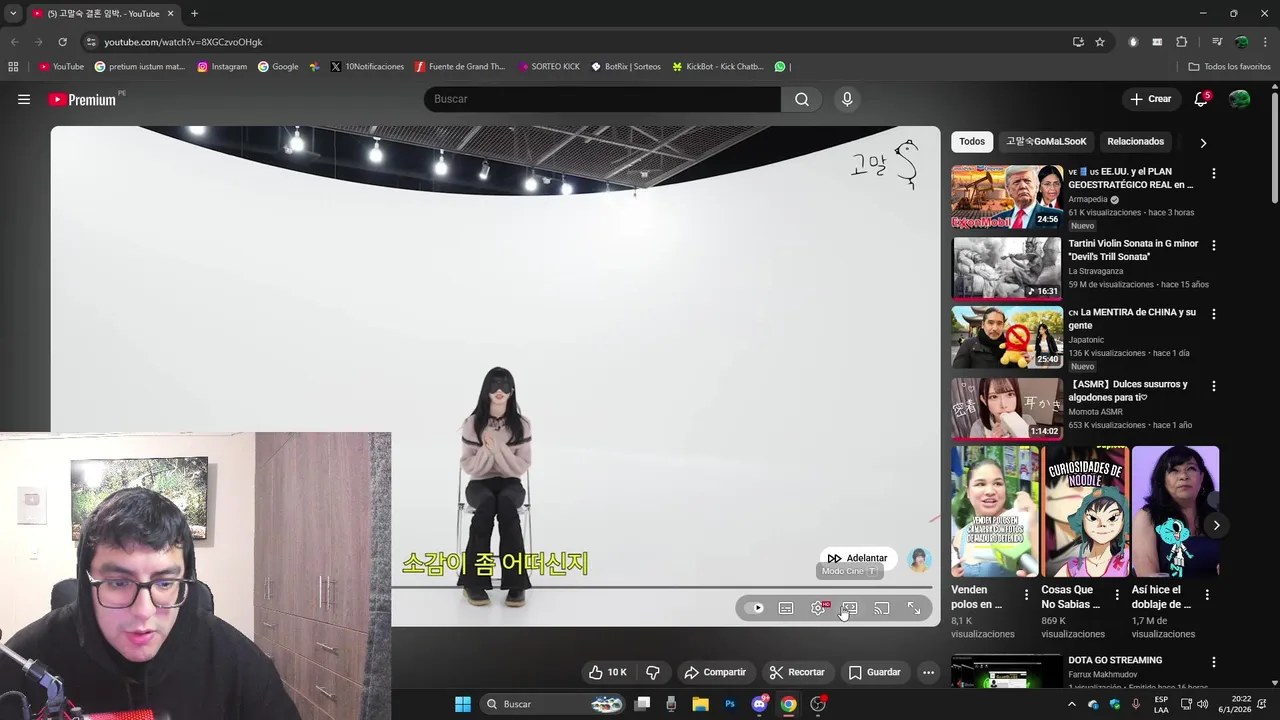The image size is (1280, 720).
Task: Click the Crear button
Action: (x=1151, y=99)
